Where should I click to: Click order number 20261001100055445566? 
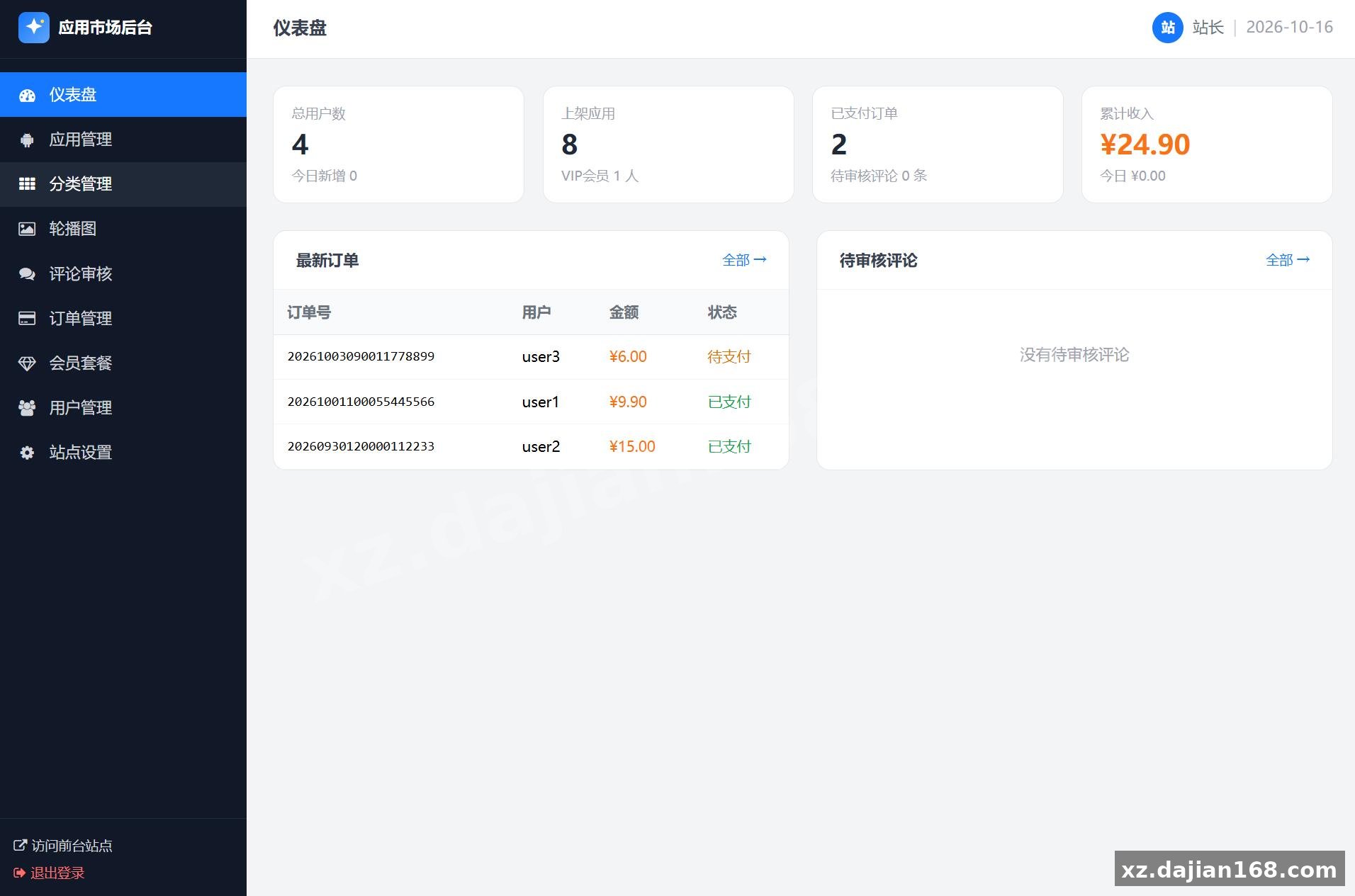pos(361,402)
